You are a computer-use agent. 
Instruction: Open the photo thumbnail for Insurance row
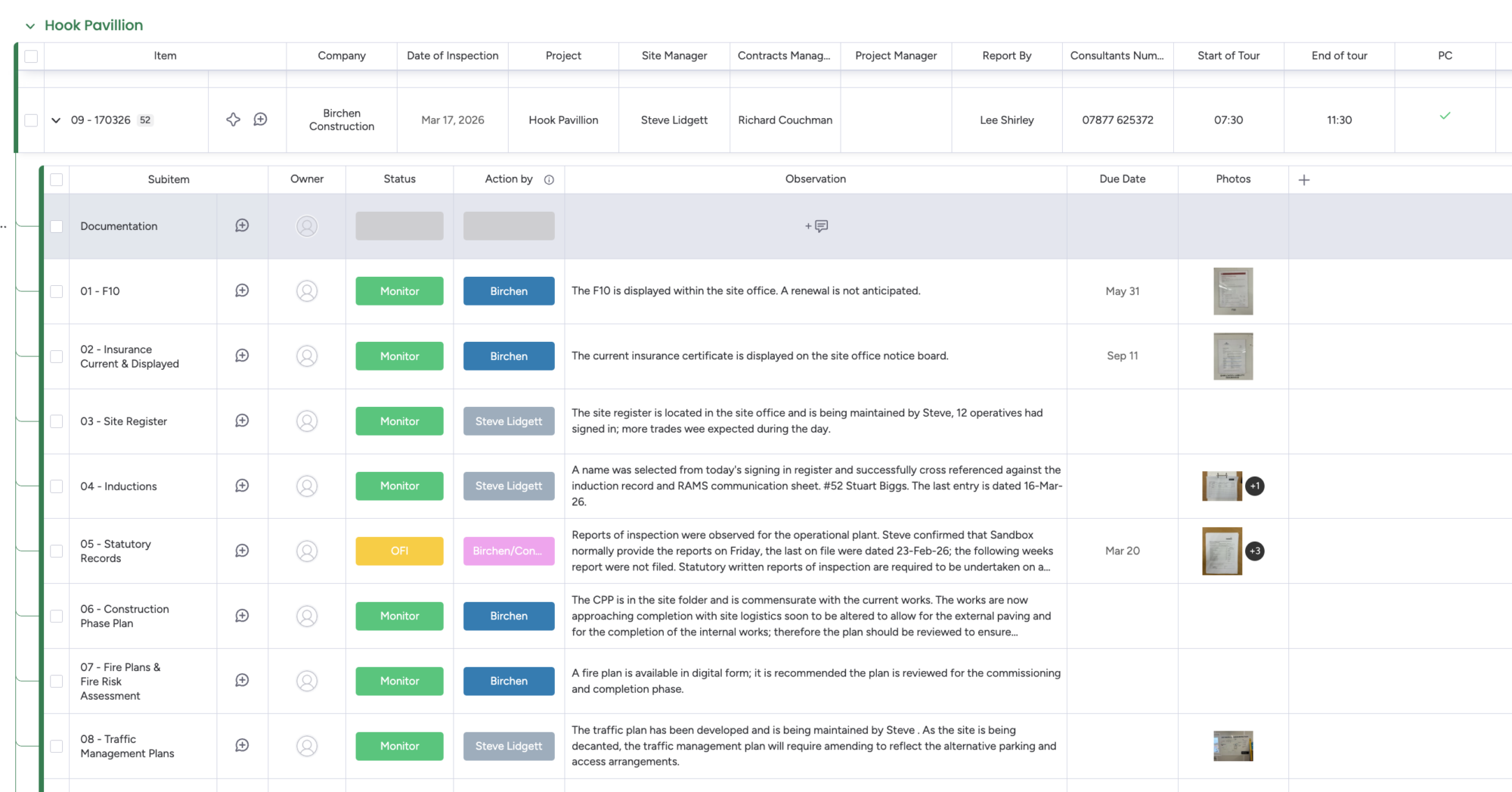coord(1232,356)
